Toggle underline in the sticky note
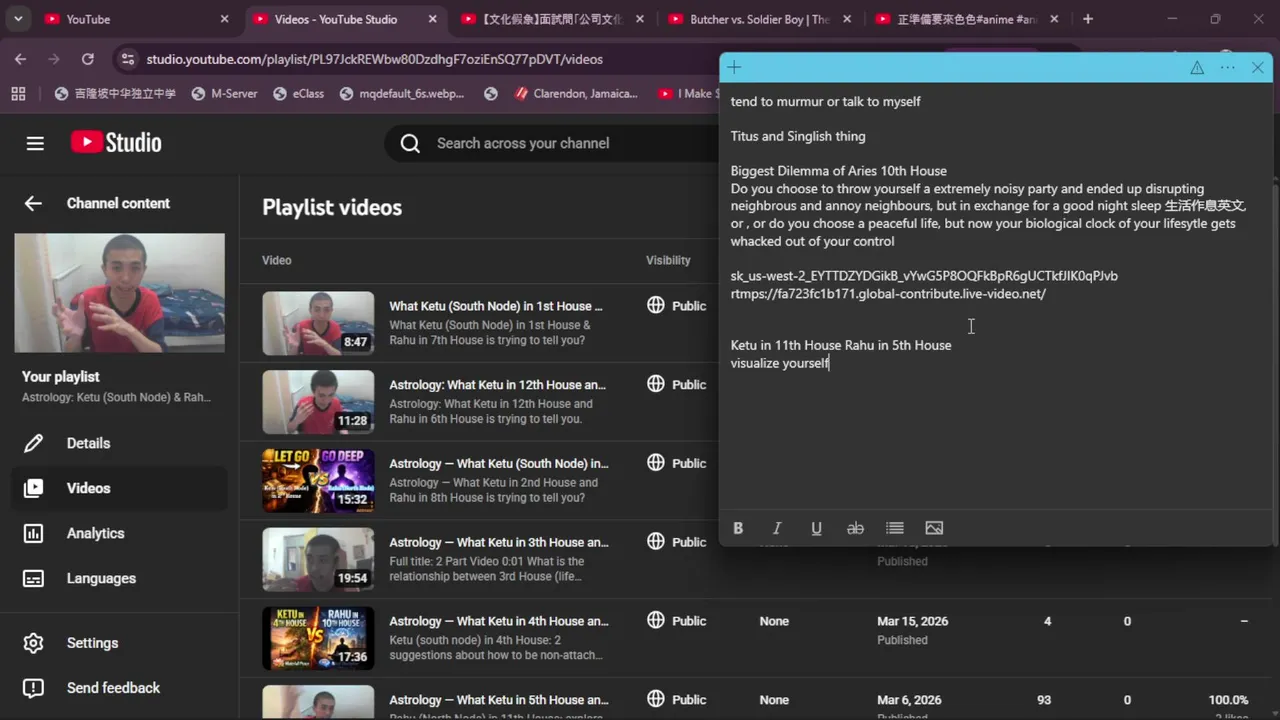This screenshot has height=720, width=1280. 816,528
